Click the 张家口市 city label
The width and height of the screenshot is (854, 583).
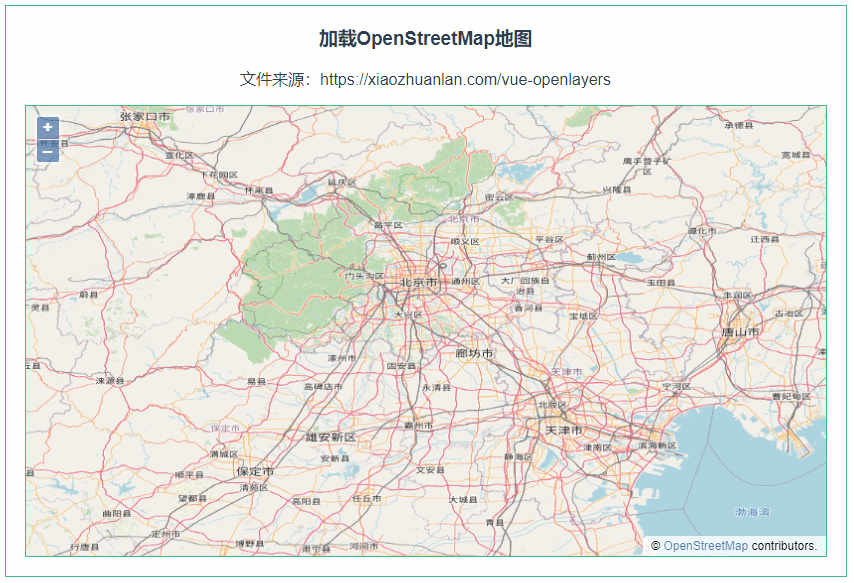[x=145, y=116]
